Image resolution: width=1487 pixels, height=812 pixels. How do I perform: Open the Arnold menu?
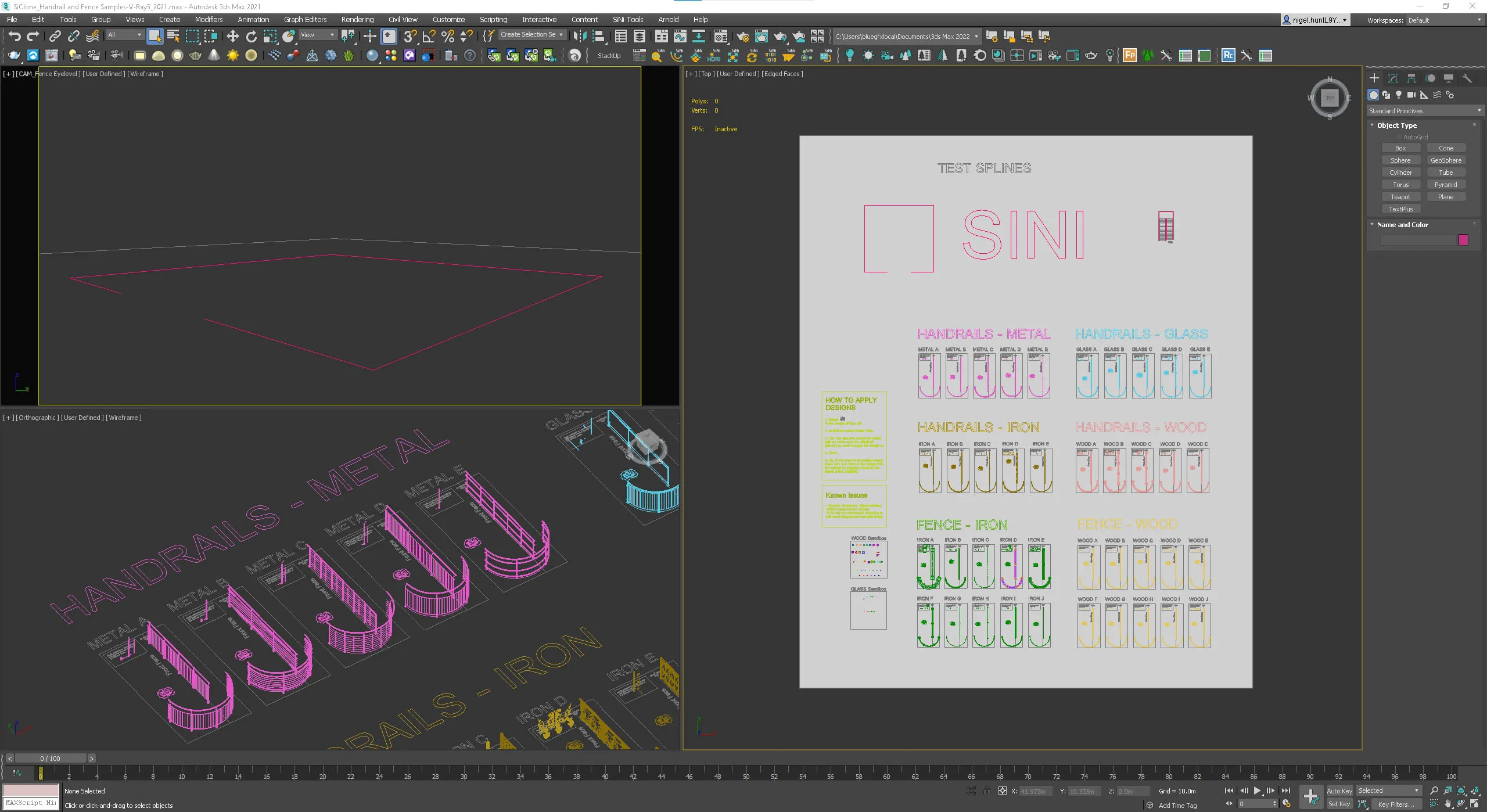coord(668,19)
